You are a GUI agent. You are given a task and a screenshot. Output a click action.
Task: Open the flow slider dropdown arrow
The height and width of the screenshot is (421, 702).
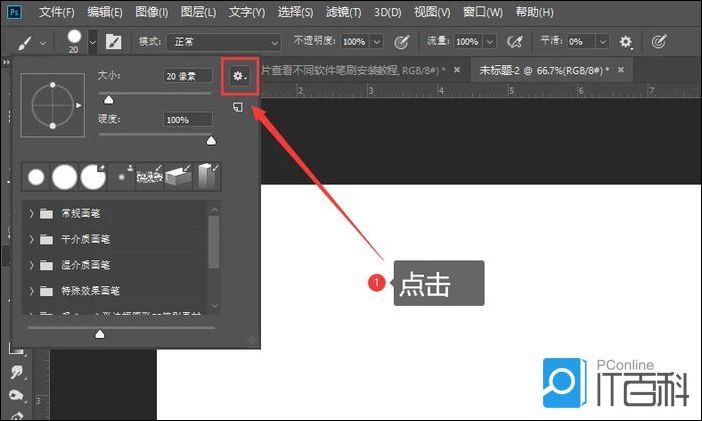click(490, 42)
